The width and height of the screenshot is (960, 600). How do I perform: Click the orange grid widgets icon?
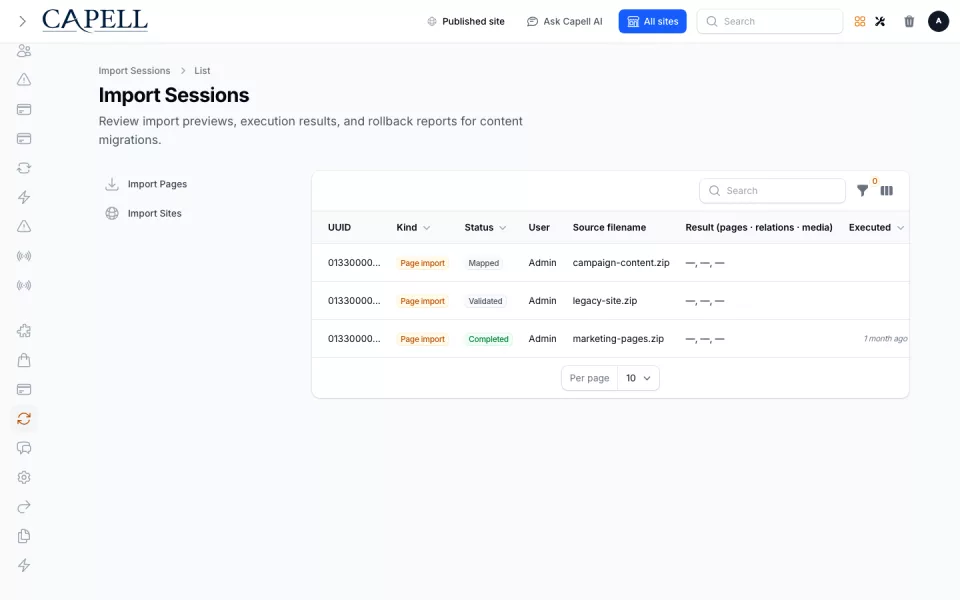[860, 21]
